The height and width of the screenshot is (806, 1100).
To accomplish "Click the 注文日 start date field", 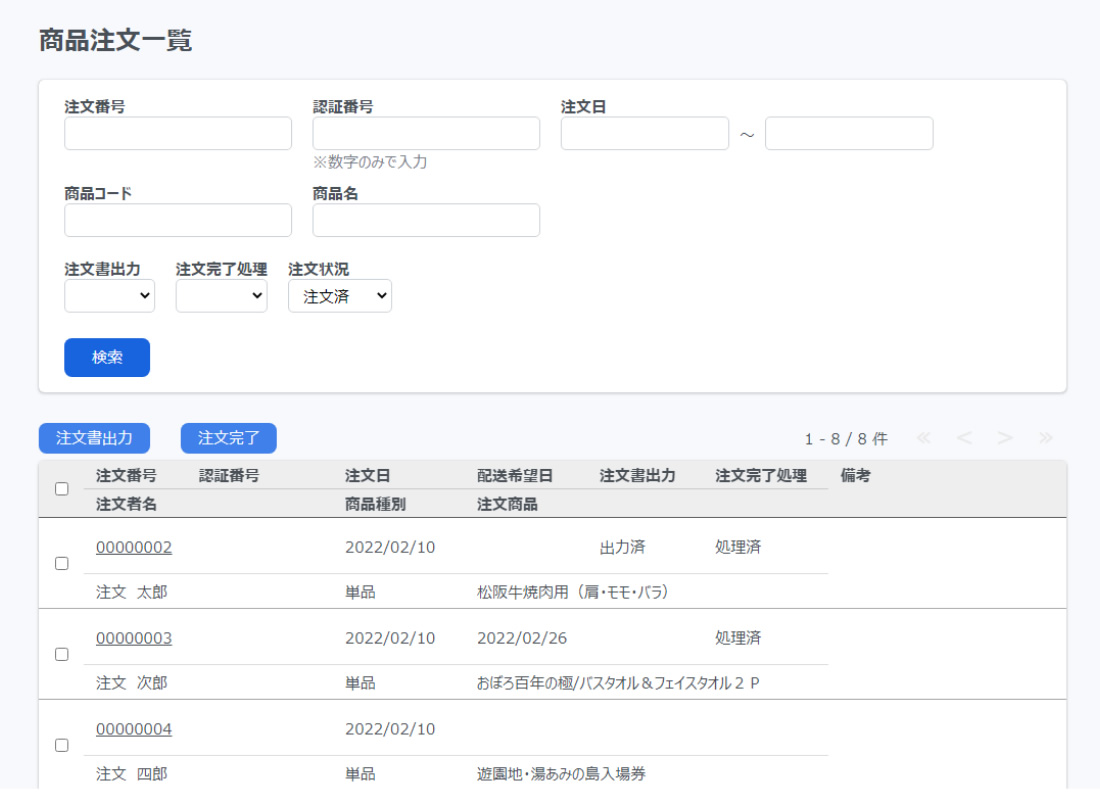I will point(645,134).
